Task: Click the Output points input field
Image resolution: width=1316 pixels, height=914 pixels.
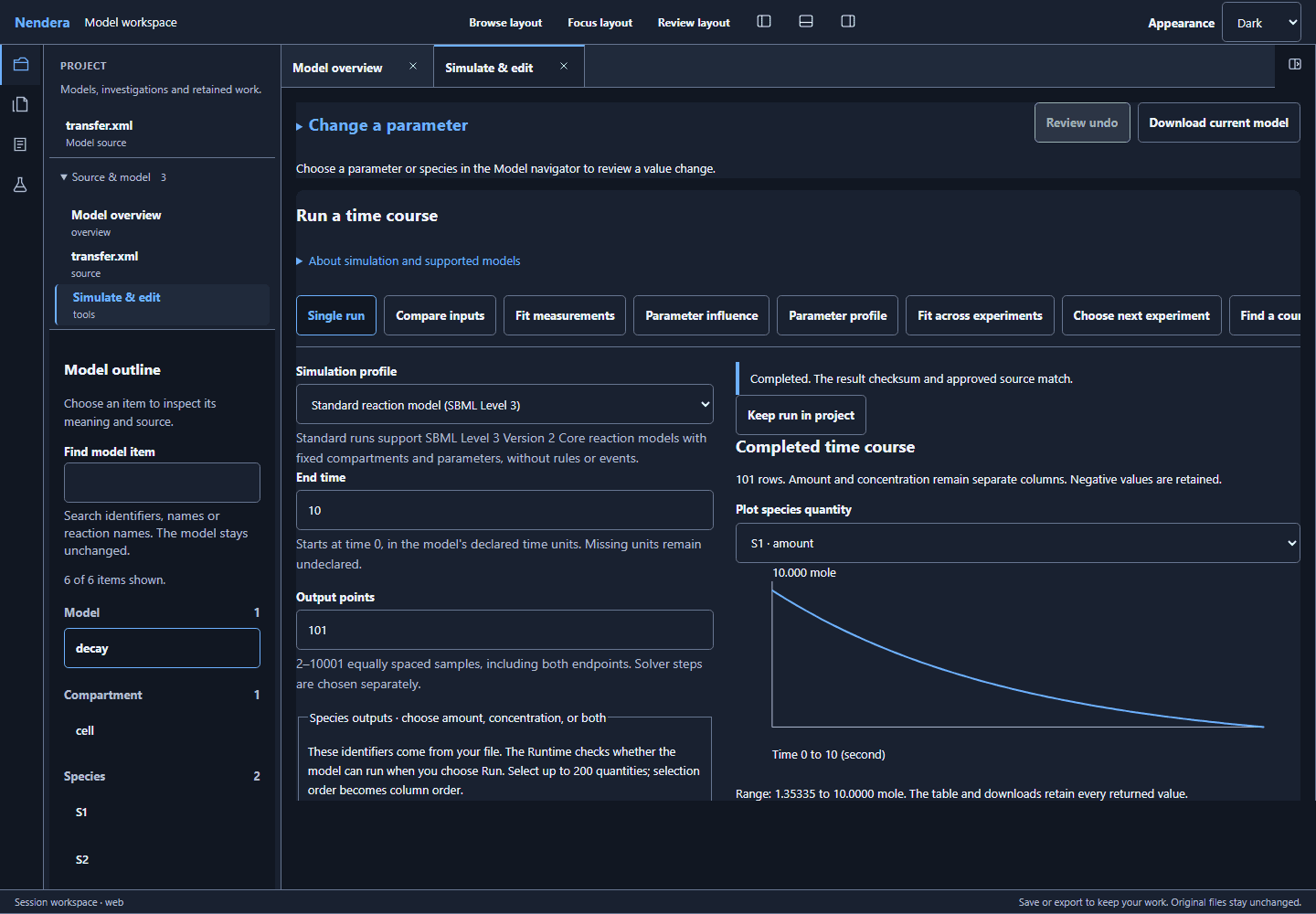Action: 504,630
